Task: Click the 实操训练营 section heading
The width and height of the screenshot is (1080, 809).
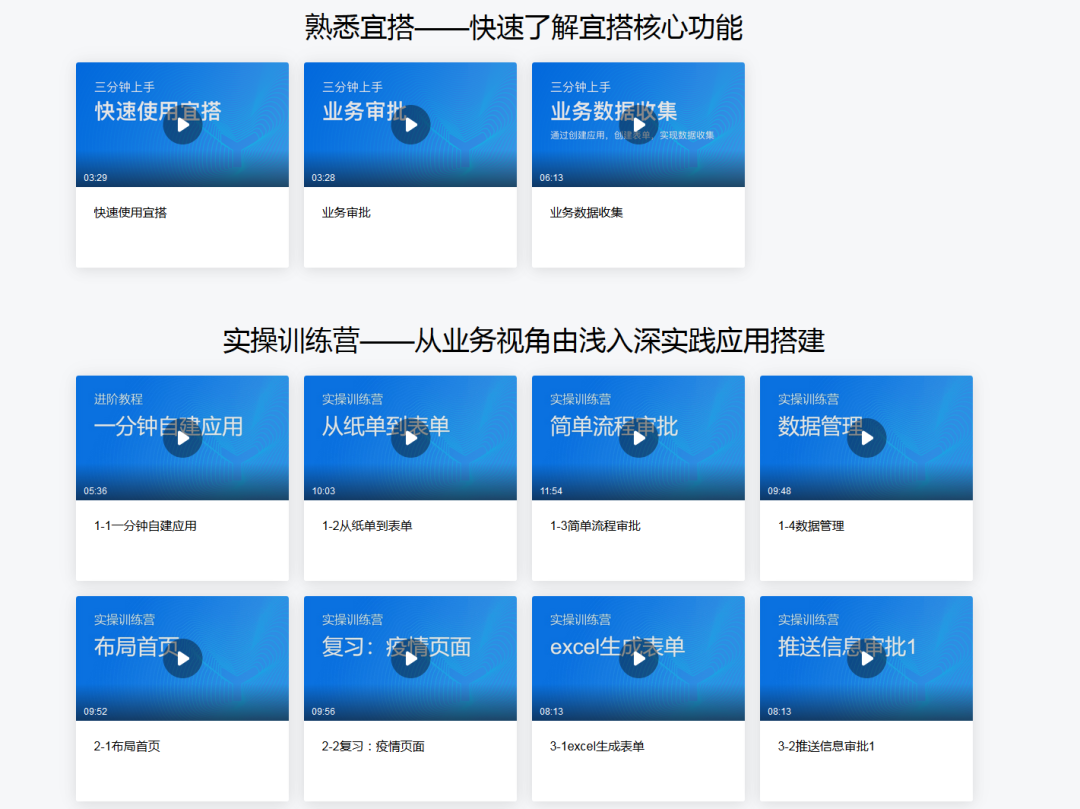Action: [523, 341]
